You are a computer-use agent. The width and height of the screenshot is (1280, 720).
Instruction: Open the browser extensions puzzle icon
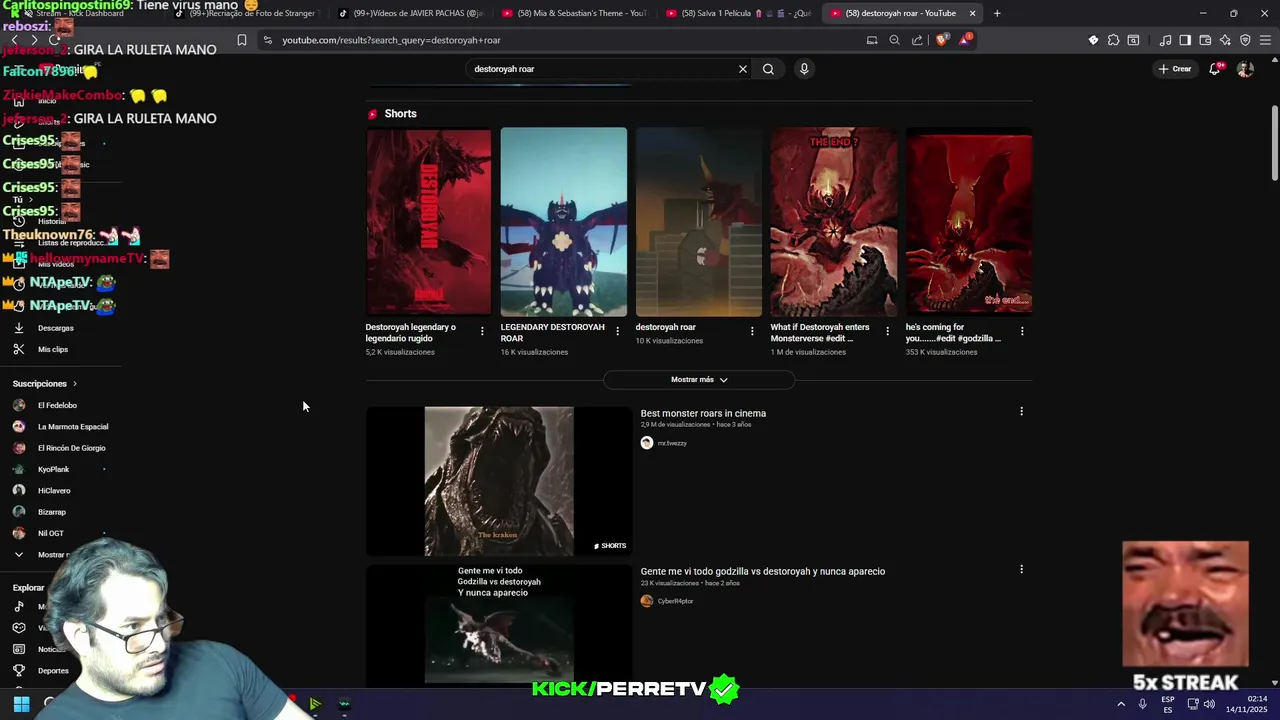point(1113,40)
